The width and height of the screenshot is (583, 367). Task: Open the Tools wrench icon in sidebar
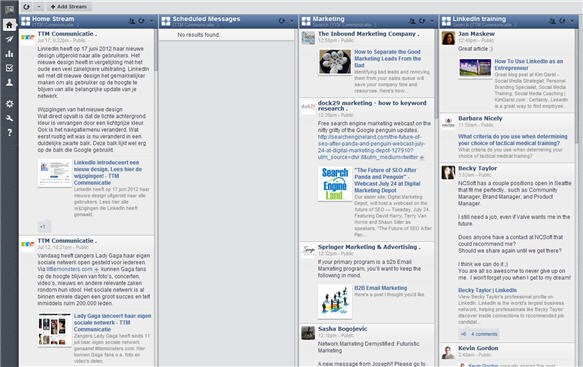tap(9, 118)
